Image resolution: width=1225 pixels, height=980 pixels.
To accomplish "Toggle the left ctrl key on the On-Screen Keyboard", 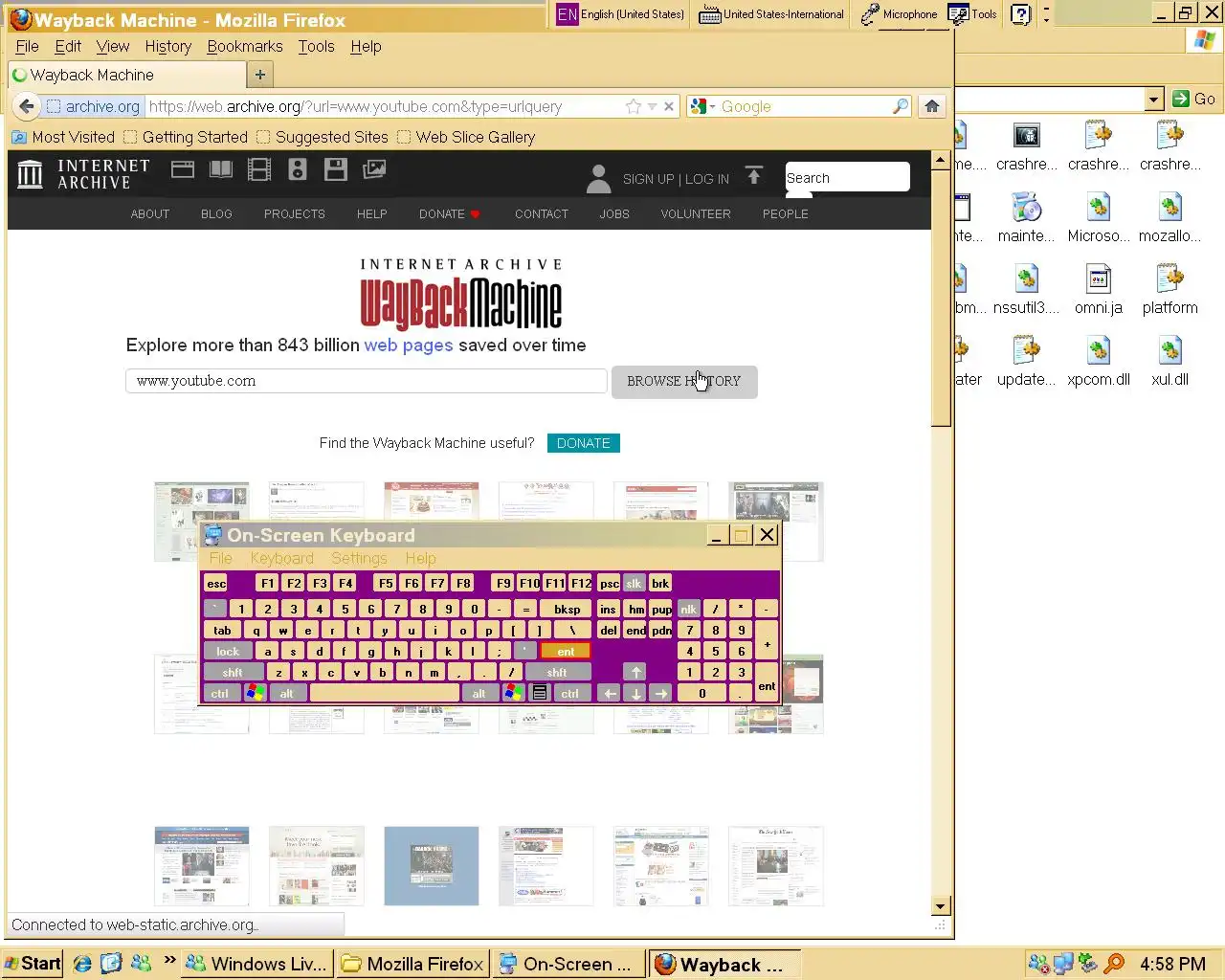I will 220,694.
